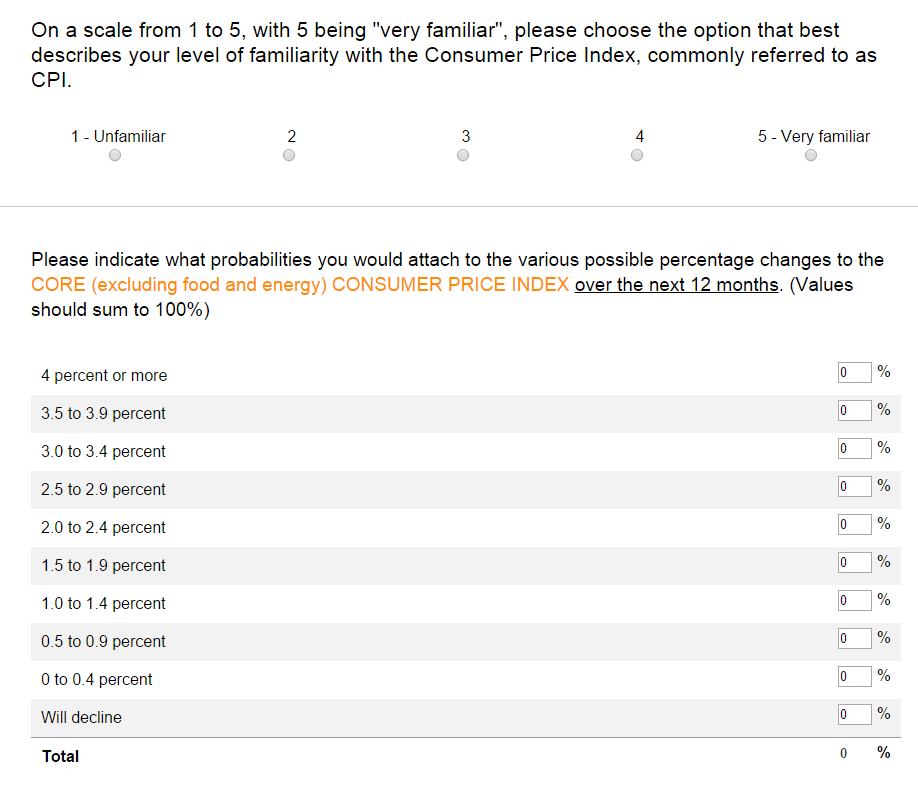
Task: Click the '4 percent or more' input box
Action: (x=854, y=372)
